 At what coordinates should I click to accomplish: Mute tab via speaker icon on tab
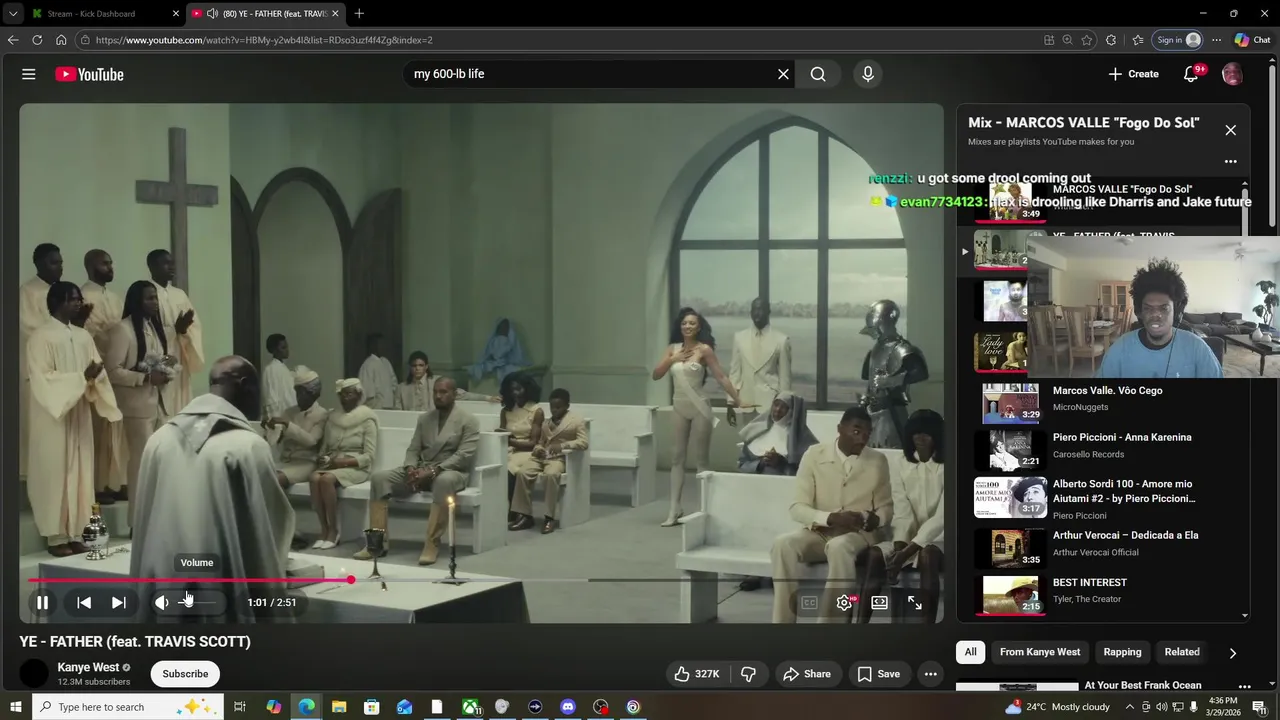pos(212,14)
